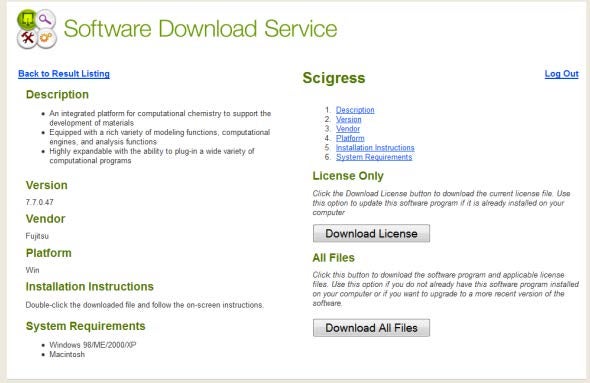Click the Platform heading on left

(49, 253)
